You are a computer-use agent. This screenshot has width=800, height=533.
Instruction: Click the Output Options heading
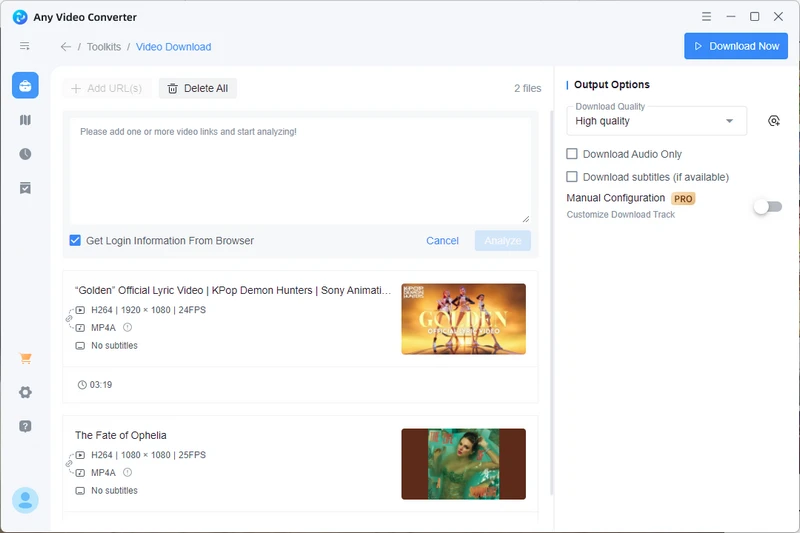tap(612, 85)
